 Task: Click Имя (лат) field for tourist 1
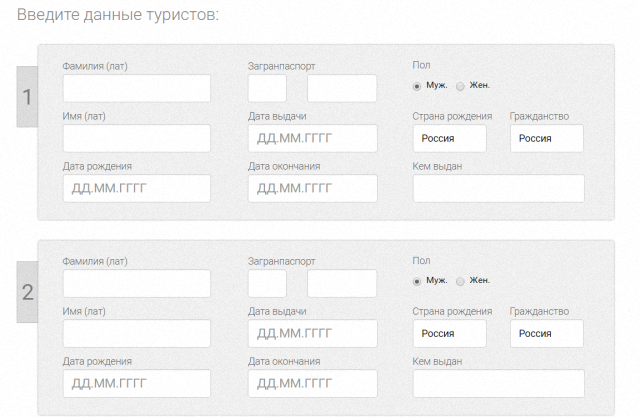(x=137, y=138)
